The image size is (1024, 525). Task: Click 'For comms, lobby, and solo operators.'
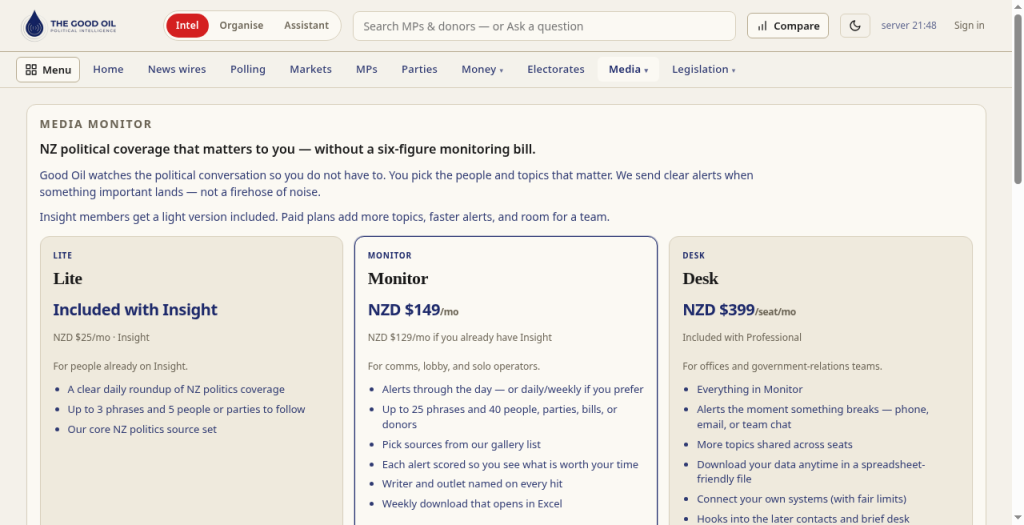pyautogui.click(x=454, y=366)
